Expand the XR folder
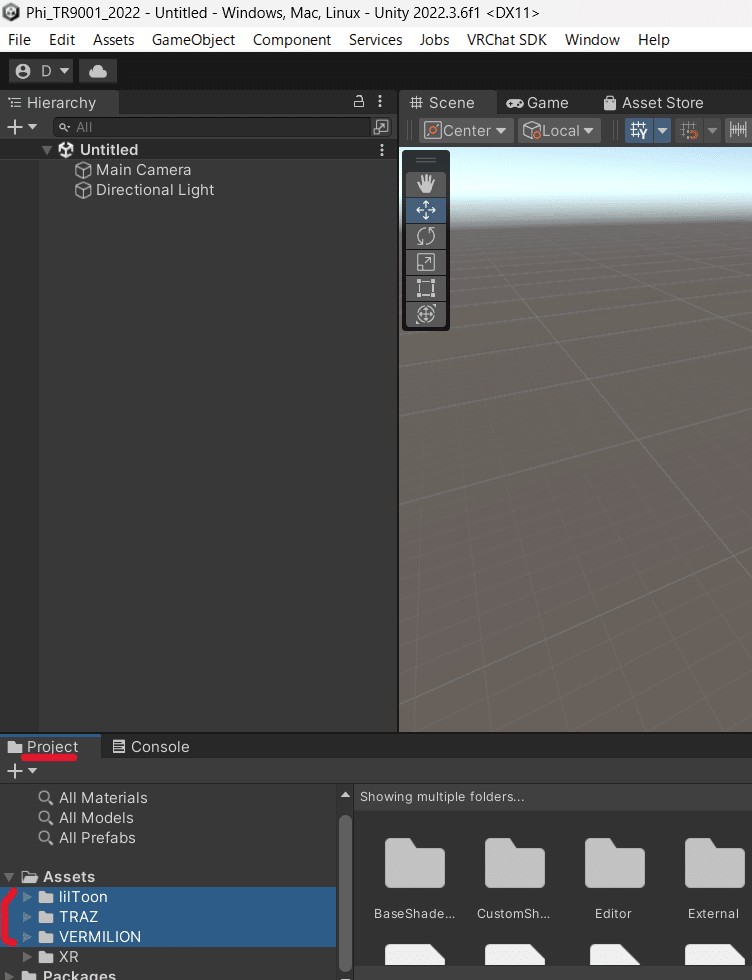This screenshot has width=752, height=980. [27, 957]
